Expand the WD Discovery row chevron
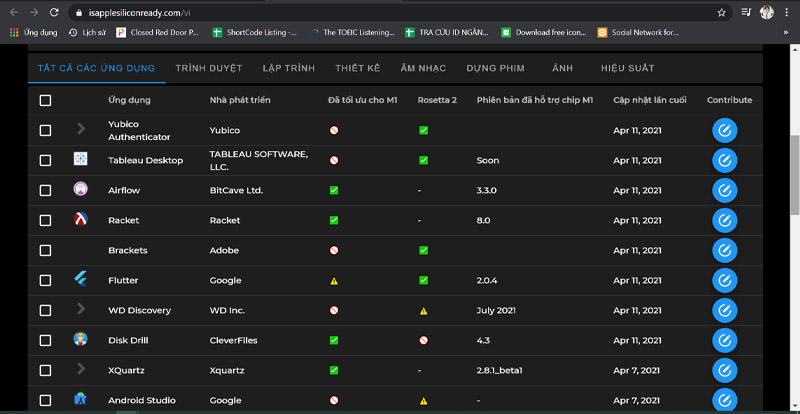The image size is (800, 414). [81, 308]
